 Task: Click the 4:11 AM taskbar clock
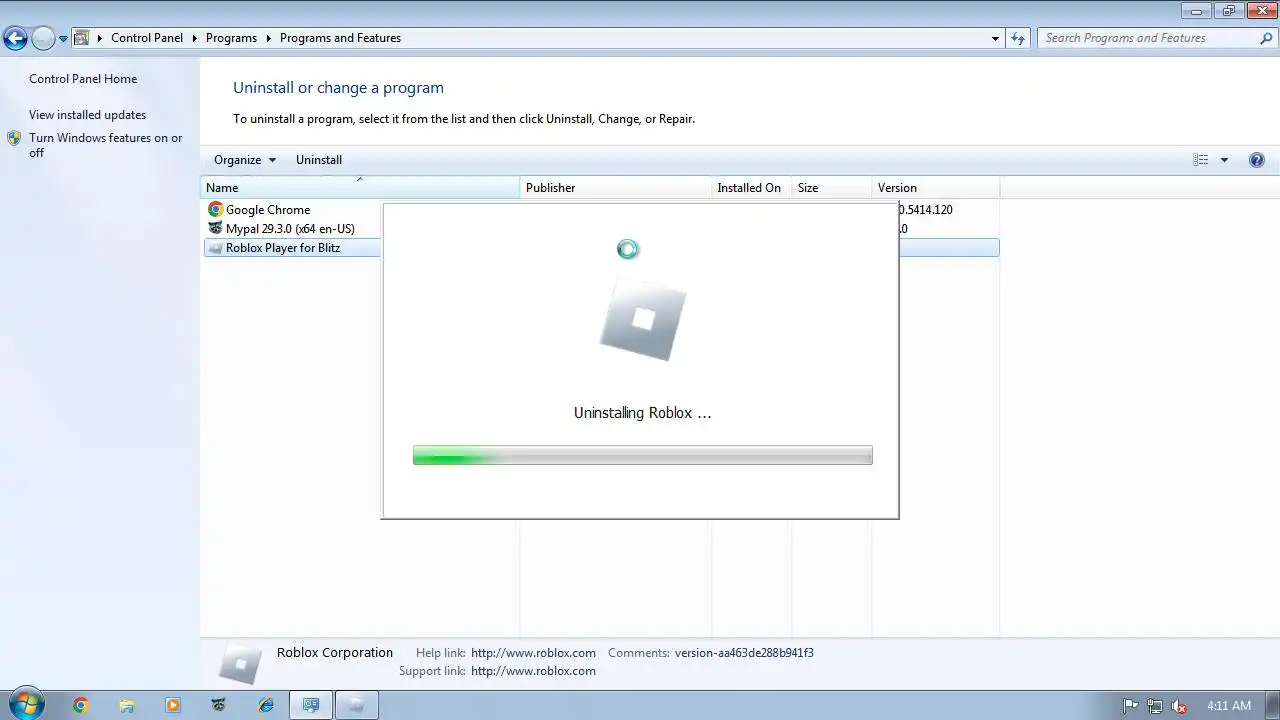pyautogui.click(x=1229, y=705)
